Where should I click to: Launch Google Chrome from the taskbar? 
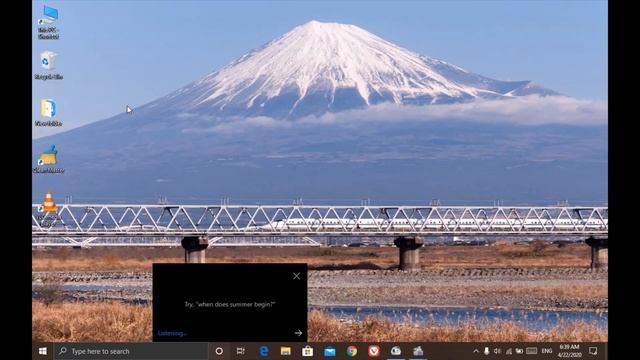coord(352,351)
